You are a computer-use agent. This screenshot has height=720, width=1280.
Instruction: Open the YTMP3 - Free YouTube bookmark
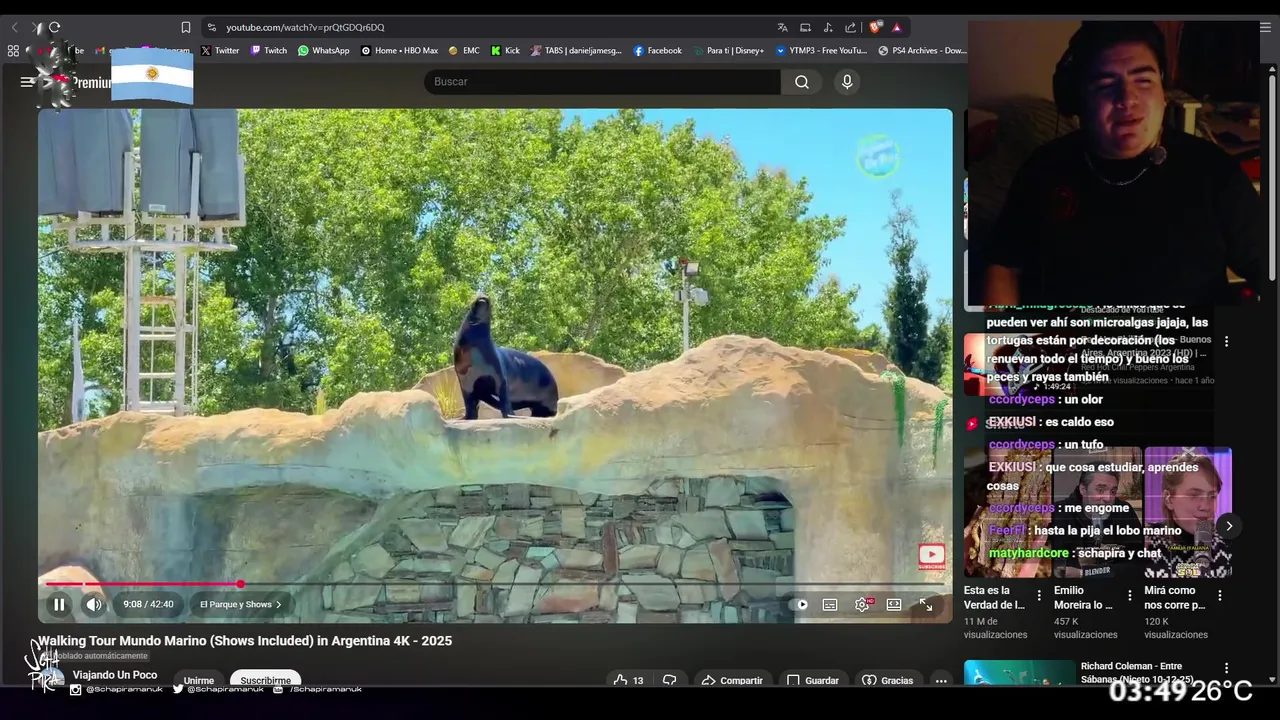(822, 50)
